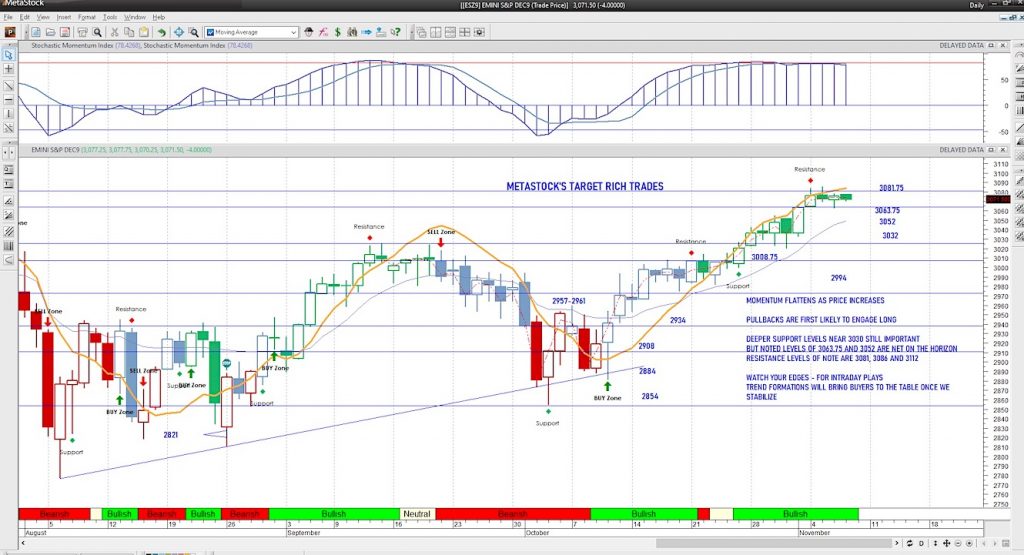The height and width of the screenshot is (555, 1024).
Task: Click the cascade windows icon
Action: click(421, 32)
